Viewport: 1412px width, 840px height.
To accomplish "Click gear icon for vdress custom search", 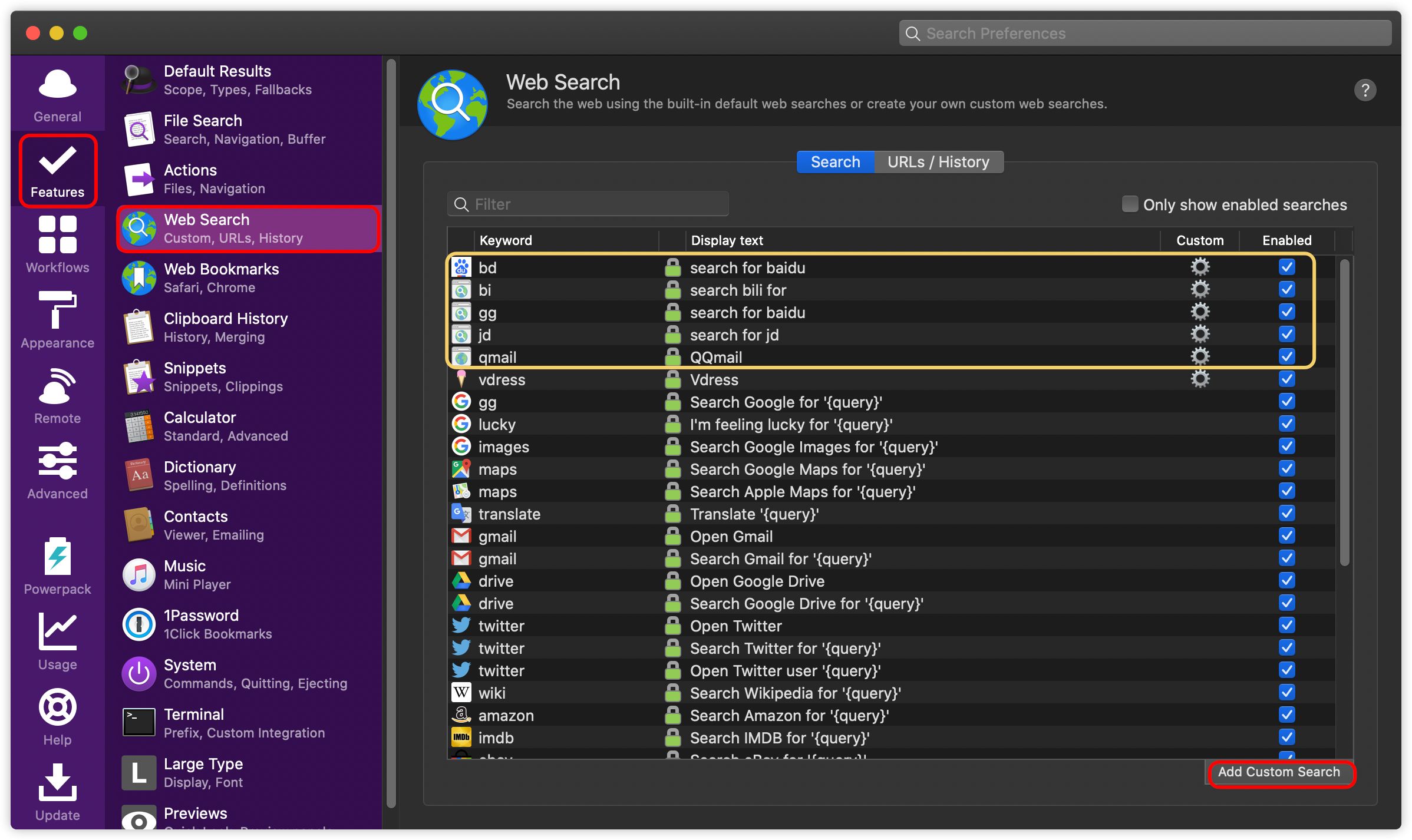I will [1199, 379].
